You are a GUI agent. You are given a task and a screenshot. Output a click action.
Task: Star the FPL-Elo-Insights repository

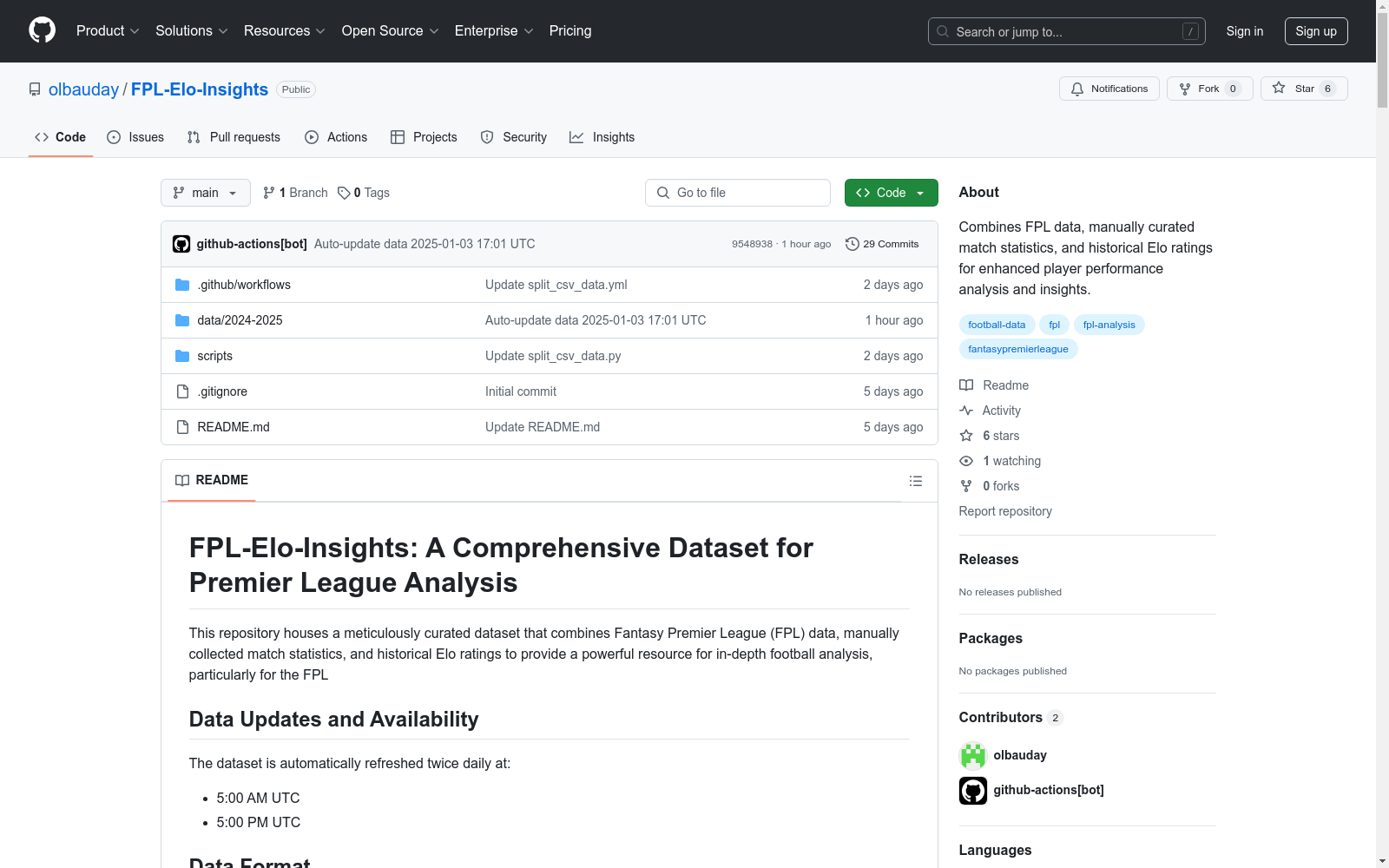(1303, 89)
